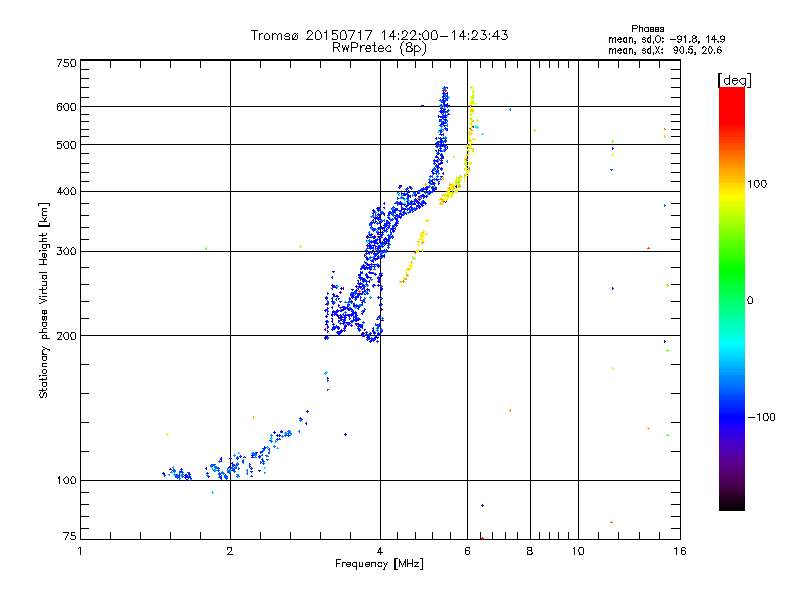Click the colorbar's -100 degree label

tap(762, 417)
